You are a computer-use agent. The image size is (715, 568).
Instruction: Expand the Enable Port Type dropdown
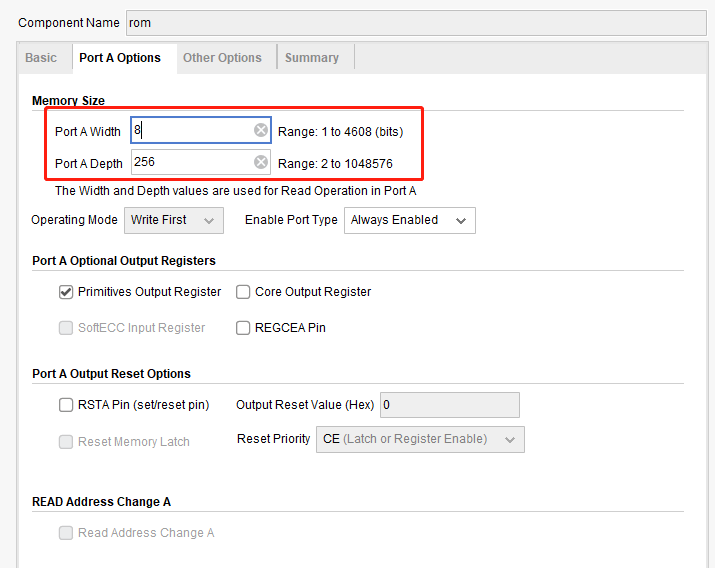pos(409,221)
